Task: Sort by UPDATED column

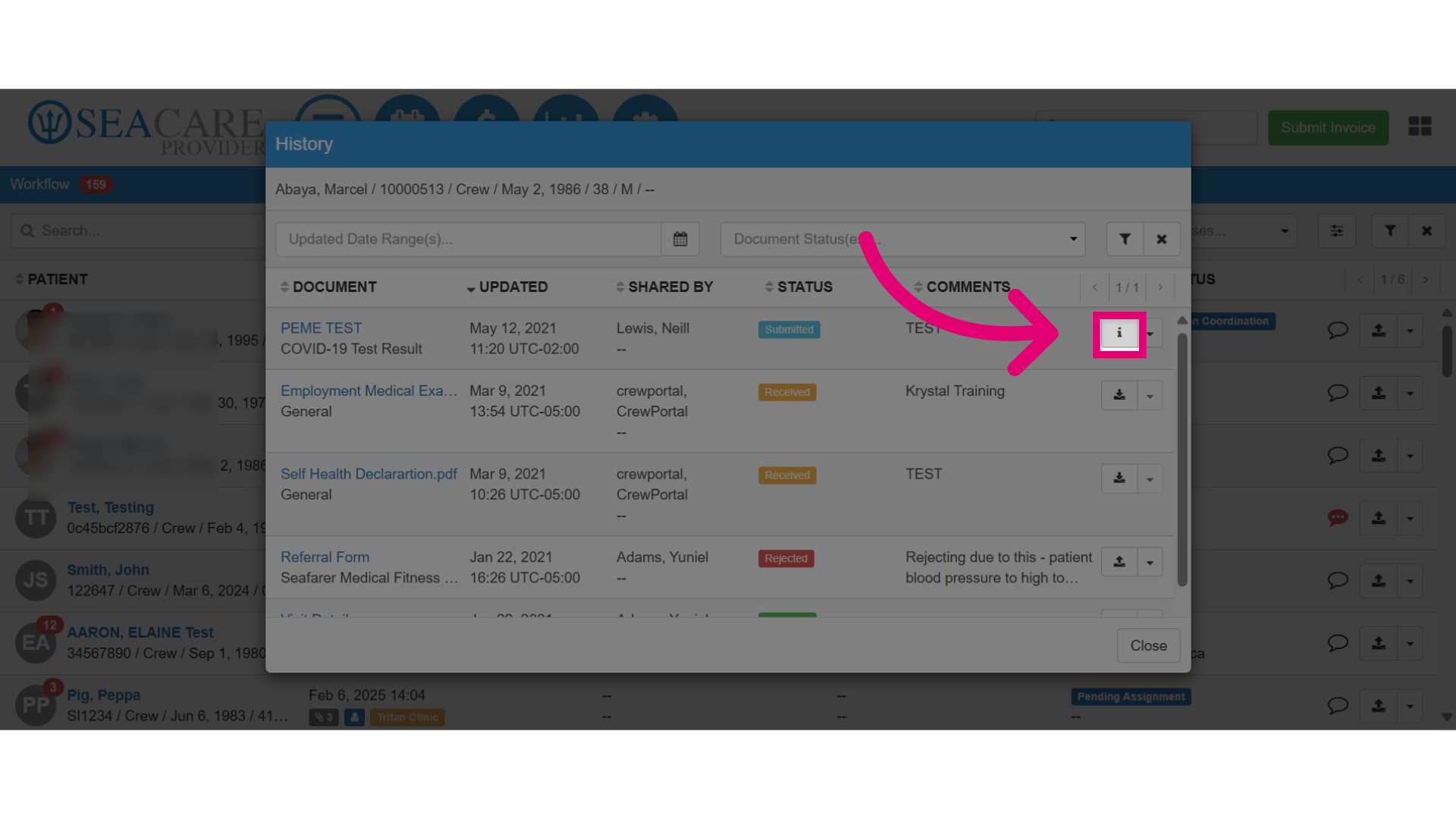Action: pyautogui.click(x=507, y=287)
